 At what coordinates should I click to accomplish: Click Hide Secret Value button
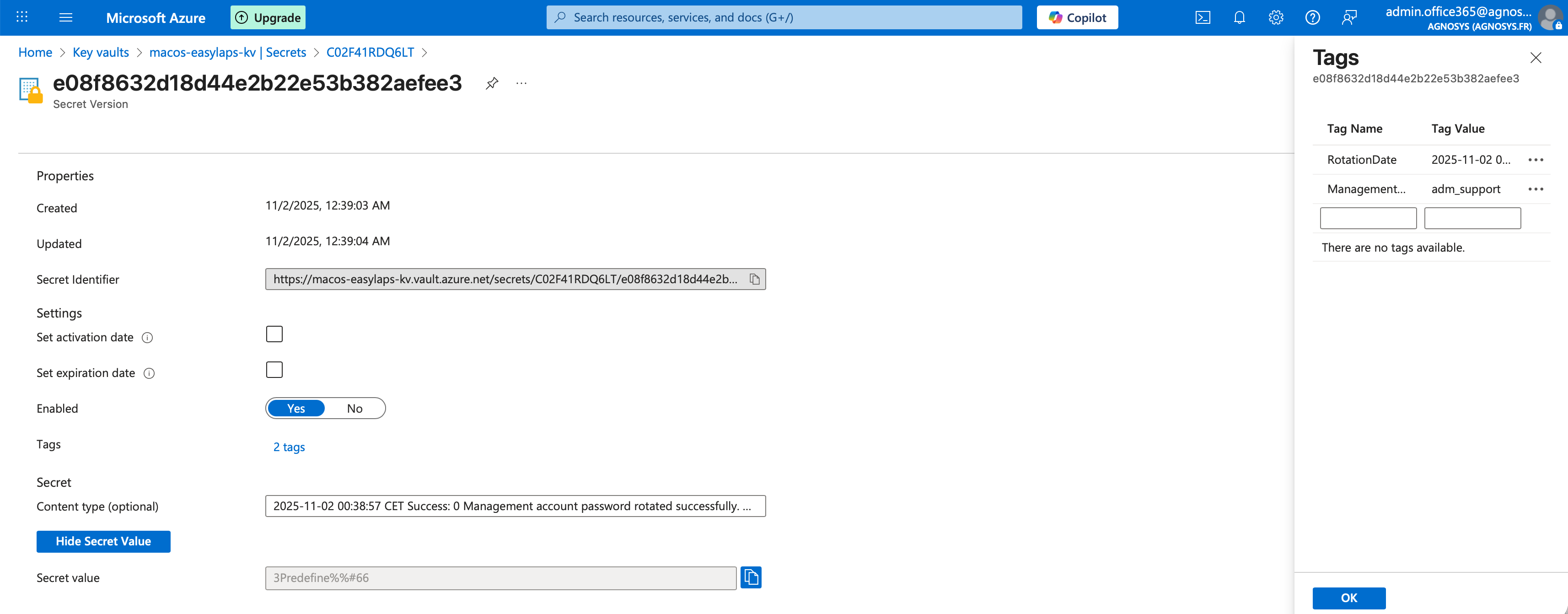pyautogui.click(x=103, y=542)
